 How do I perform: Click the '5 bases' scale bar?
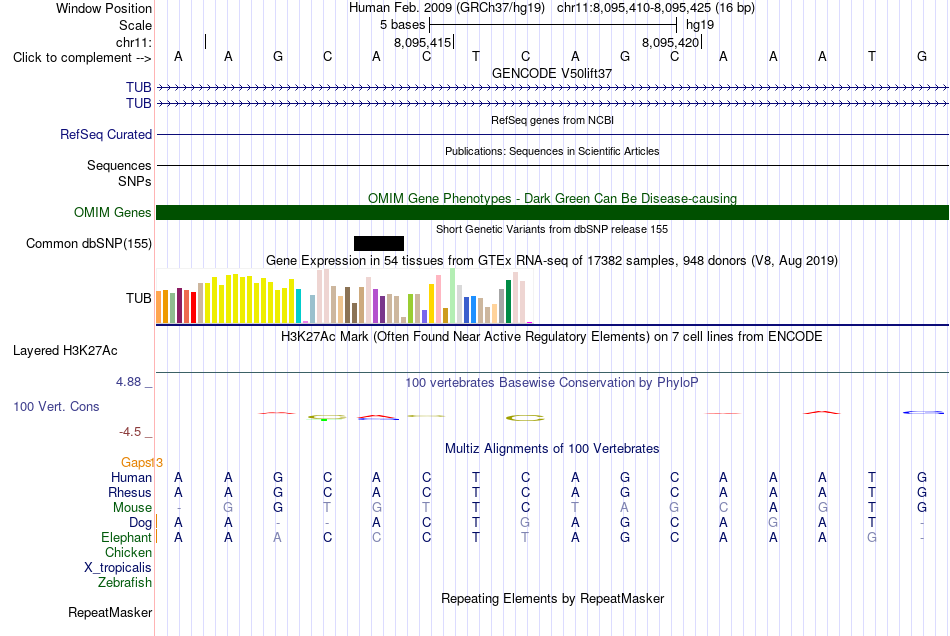[x=553, y=25]
